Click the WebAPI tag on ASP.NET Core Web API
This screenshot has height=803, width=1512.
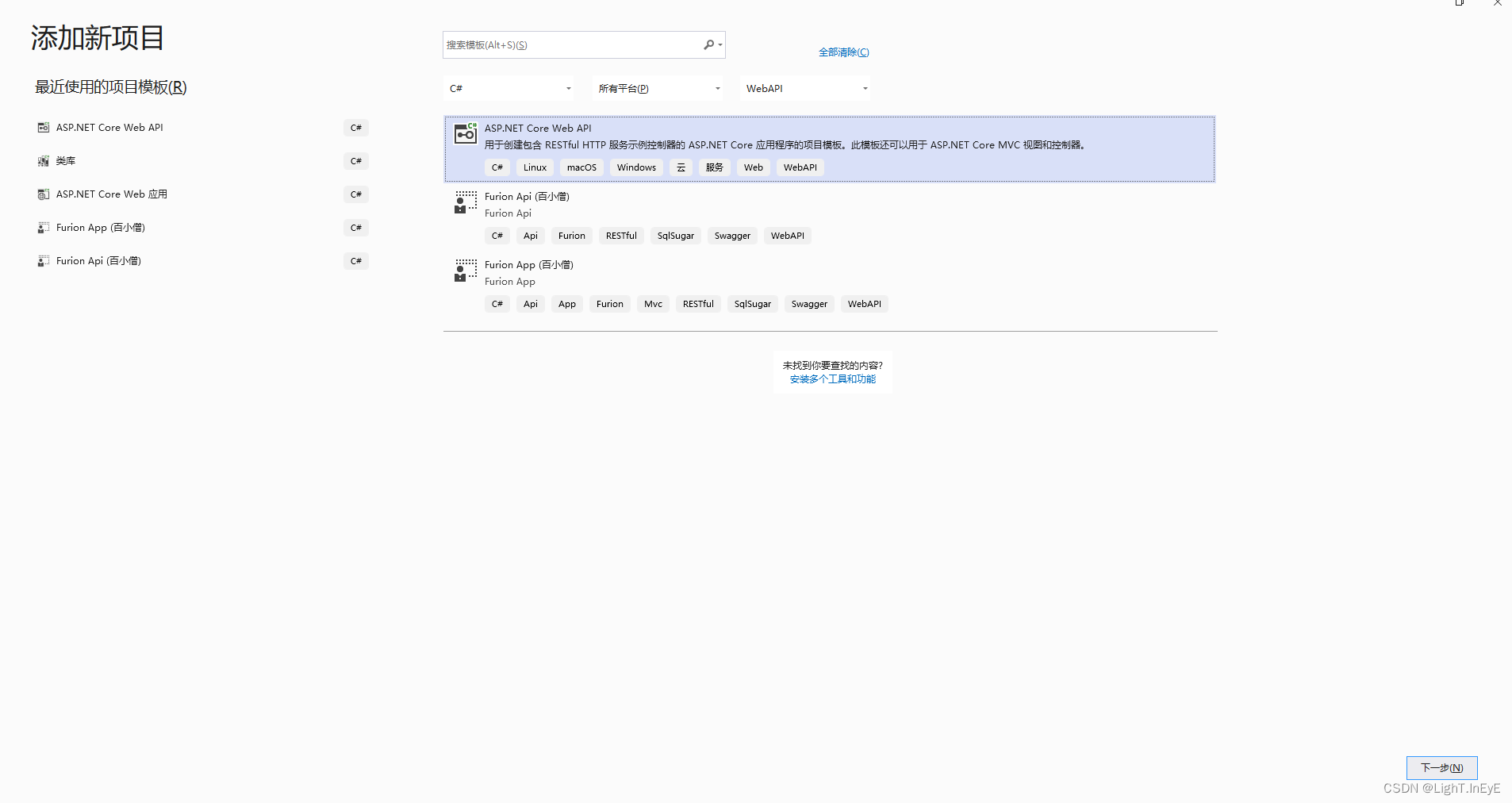click(x=800, y=167)
